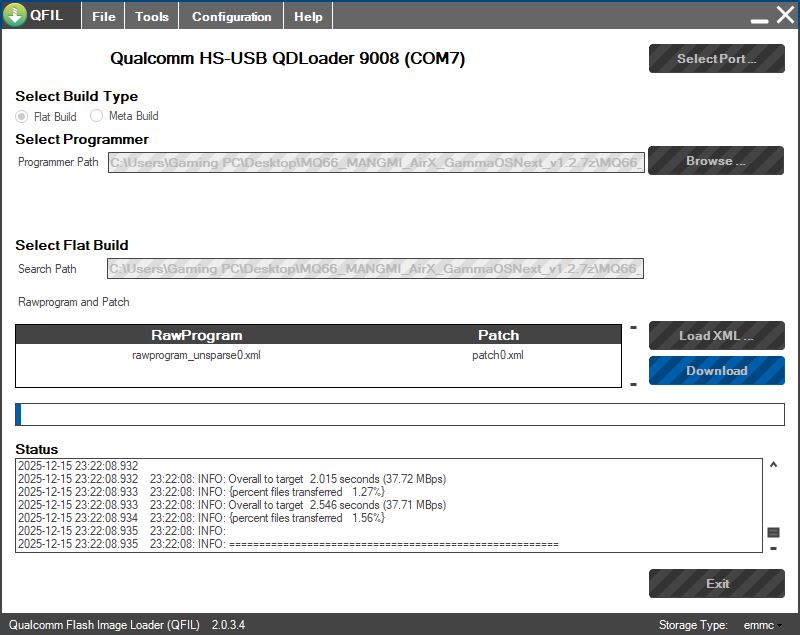Viewport: 800px width, 635px height.
Task: Open the Tools menu
Action: (x=152, y=16)
